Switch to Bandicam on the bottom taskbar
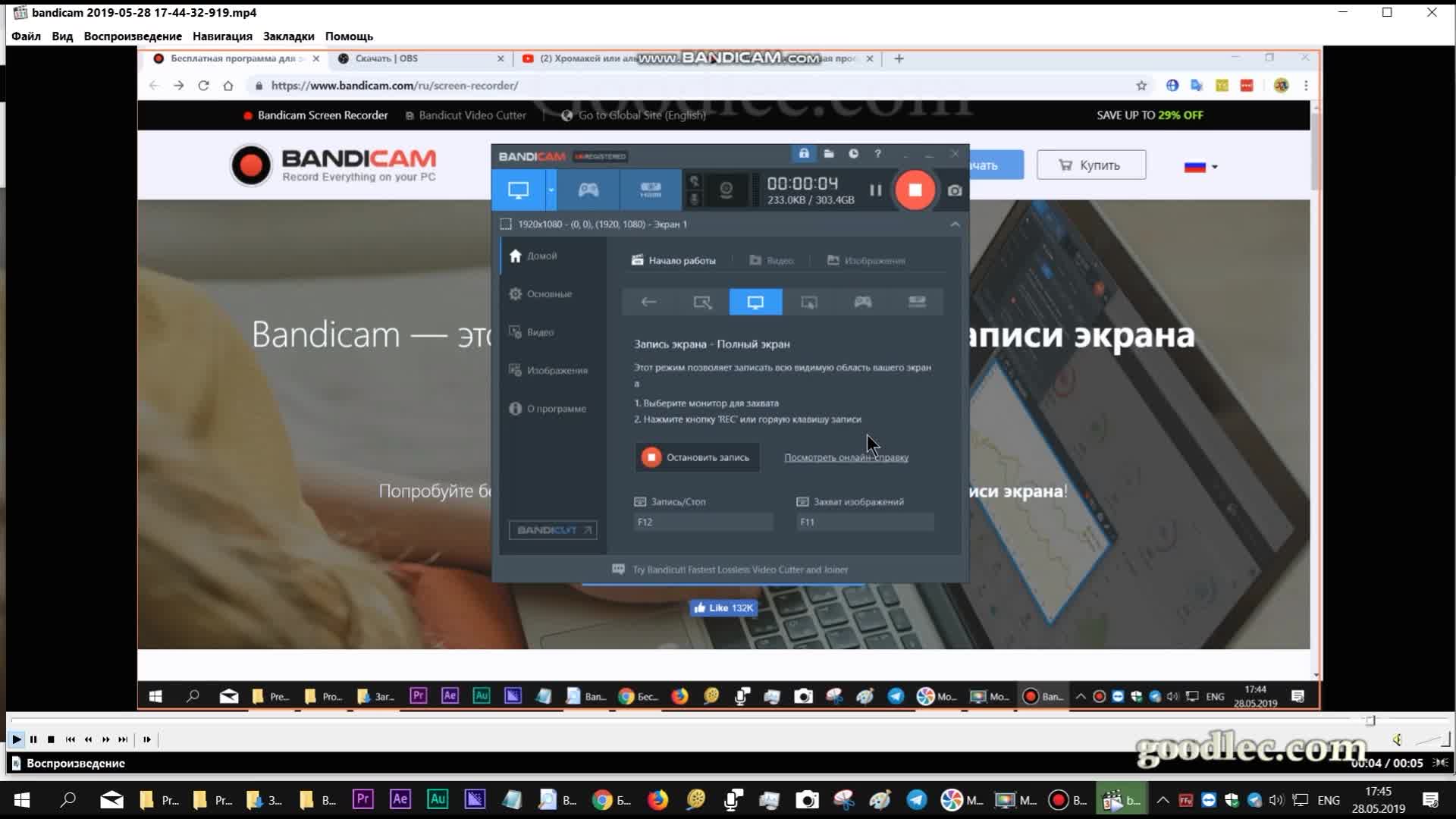The height and width of the screenshot is (819, 1456). point(1068,799)
